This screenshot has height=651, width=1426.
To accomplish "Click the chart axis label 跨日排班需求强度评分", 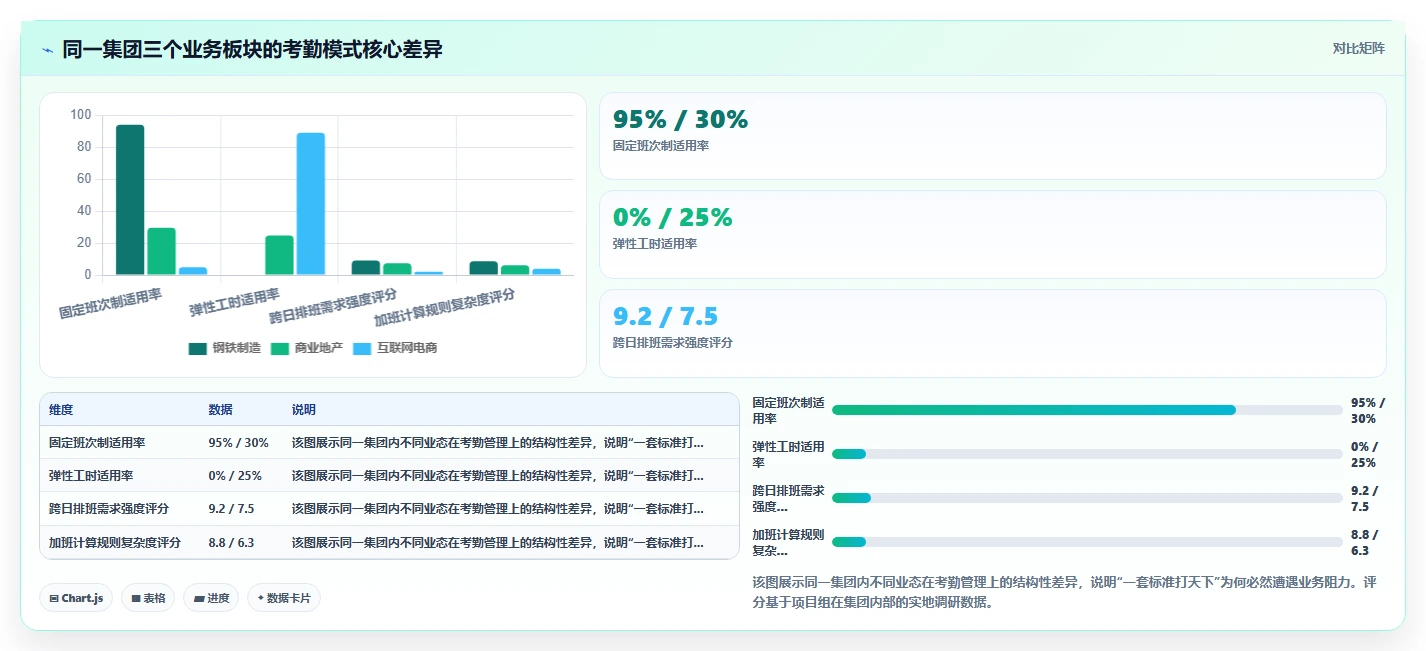I will coord(333,306).
